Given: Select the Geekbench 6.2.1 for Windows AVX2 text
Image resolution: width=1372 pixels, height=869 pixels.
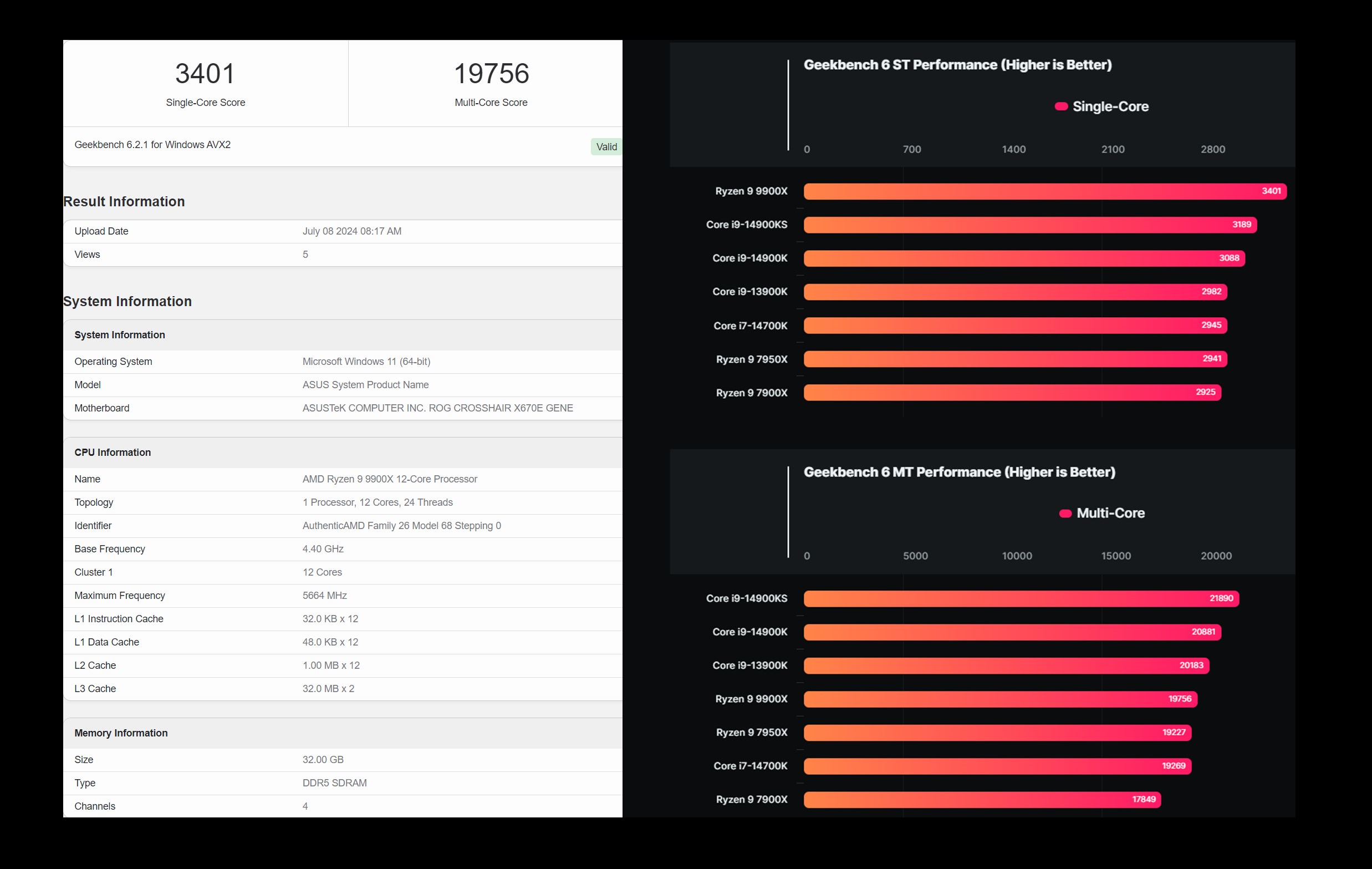Looking at the screenshot, I should coord(152,145).
